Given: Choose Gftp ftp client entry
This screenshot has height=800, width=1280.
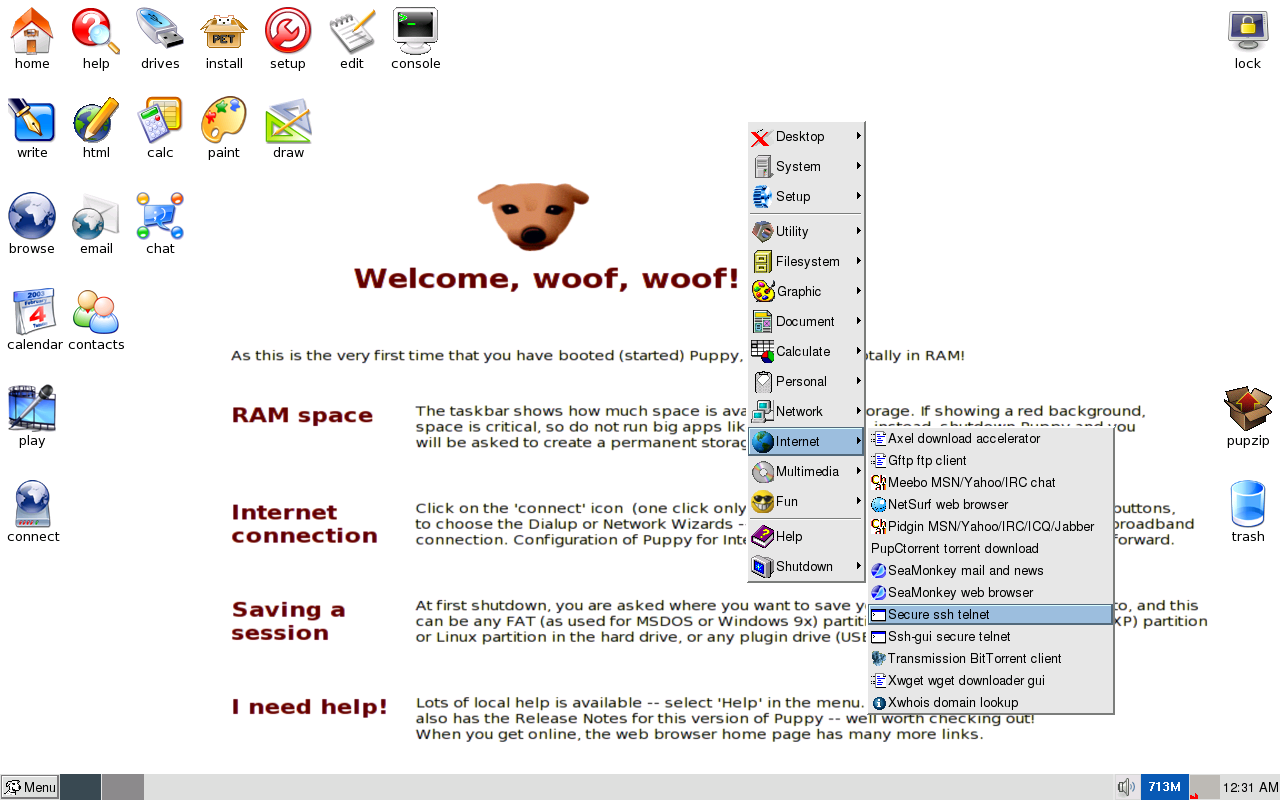Looking at the screenshot, I should [x=991, y=461].
